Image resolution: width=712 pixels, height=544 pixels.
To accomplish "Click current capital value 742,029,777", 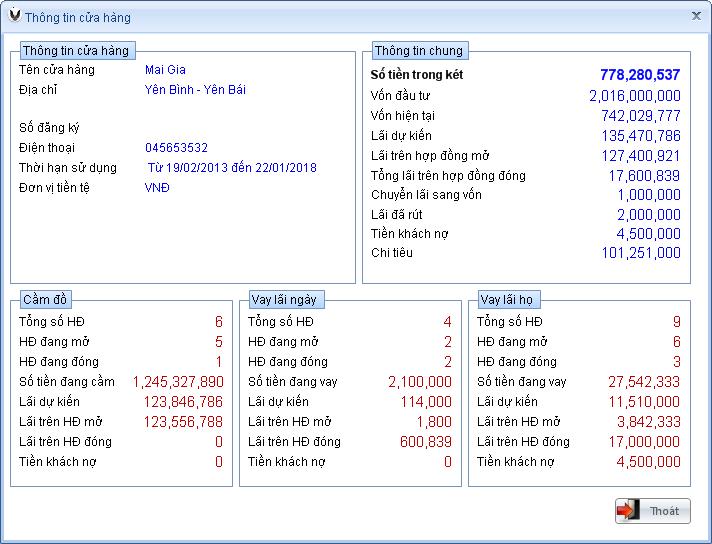I will coord(641,116).
